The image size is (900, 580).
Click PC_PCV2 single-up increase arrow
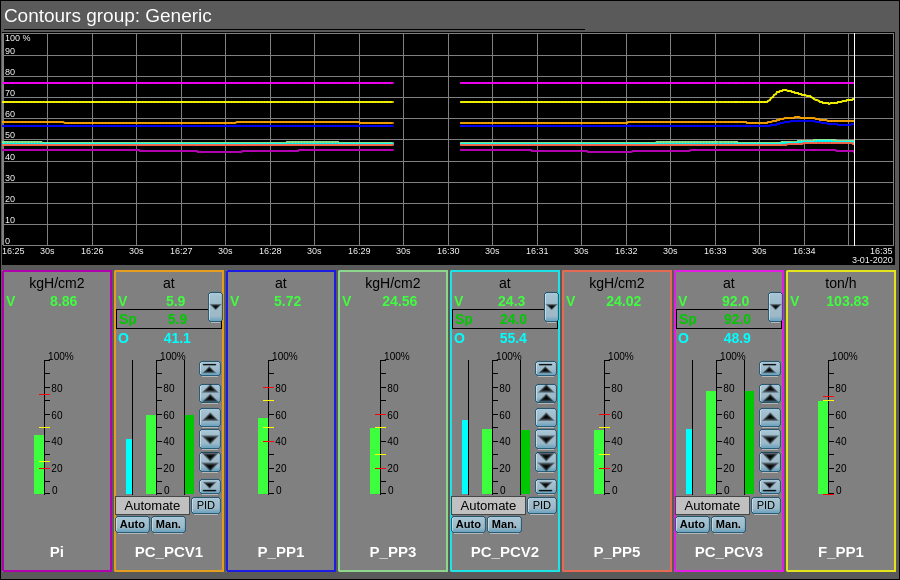545,416
